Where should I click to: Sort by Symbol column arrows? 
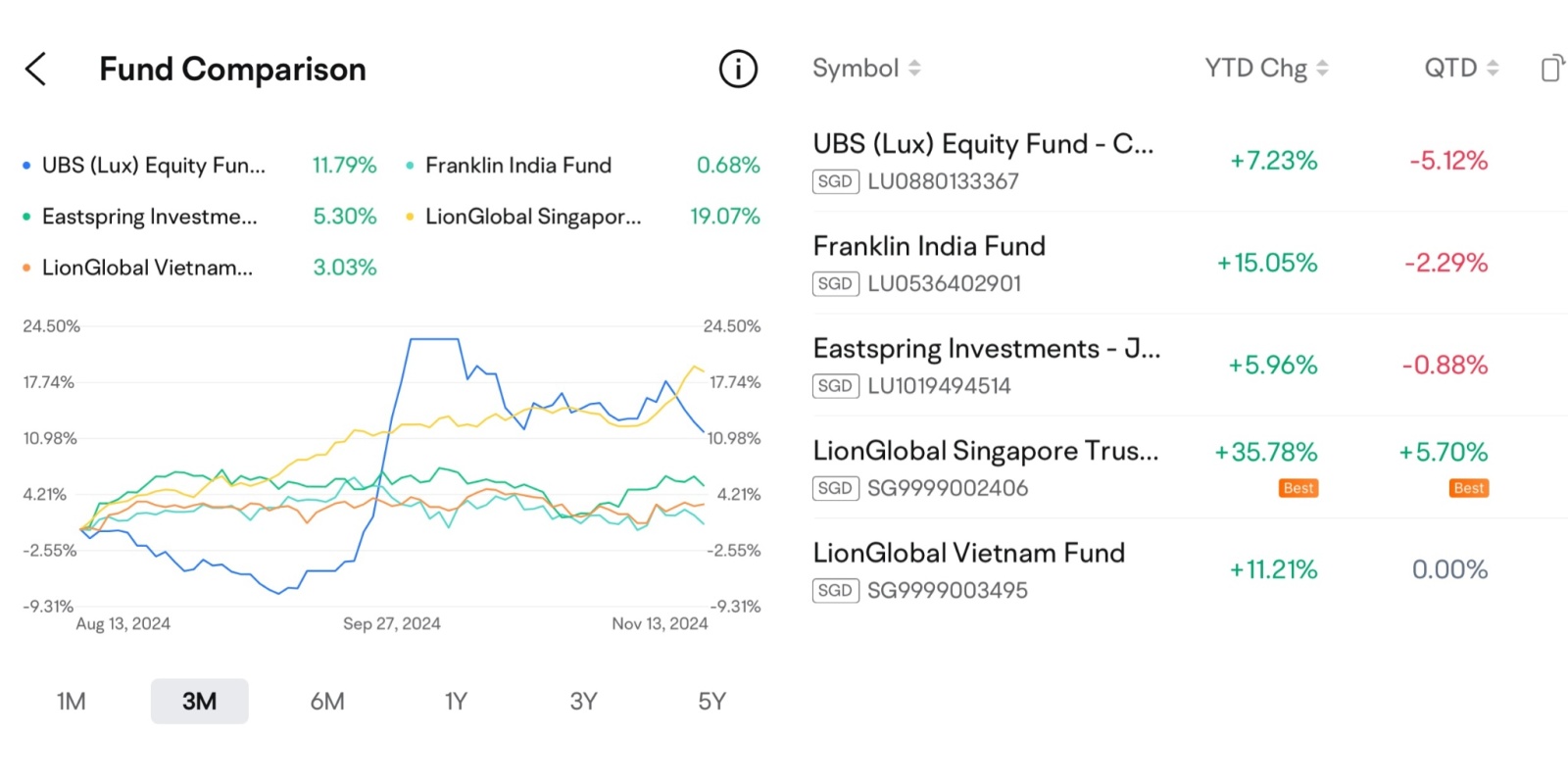coord(913,68)
